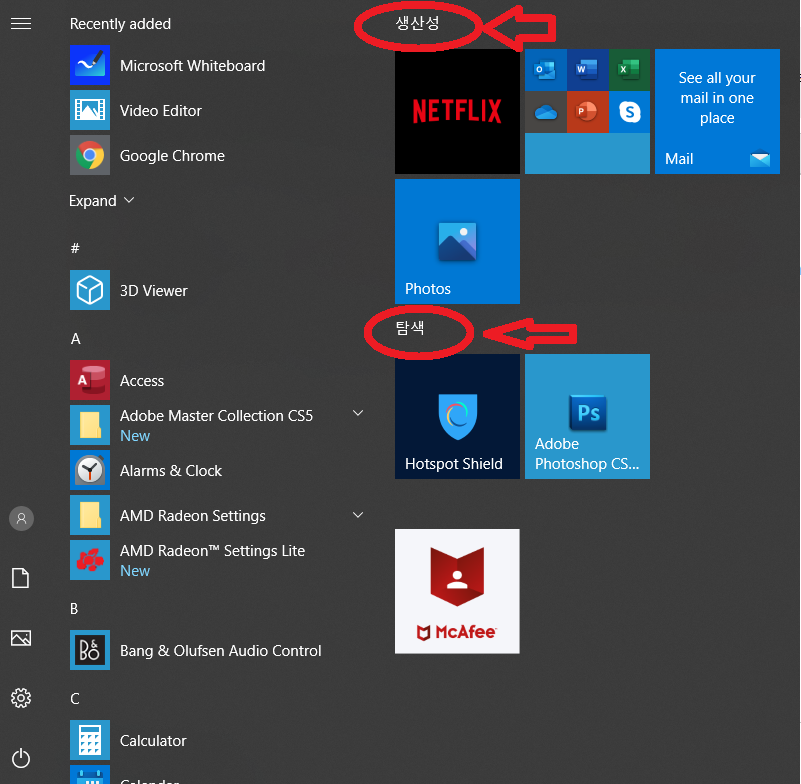Open Skype from the Office tile group

[629, 112]
